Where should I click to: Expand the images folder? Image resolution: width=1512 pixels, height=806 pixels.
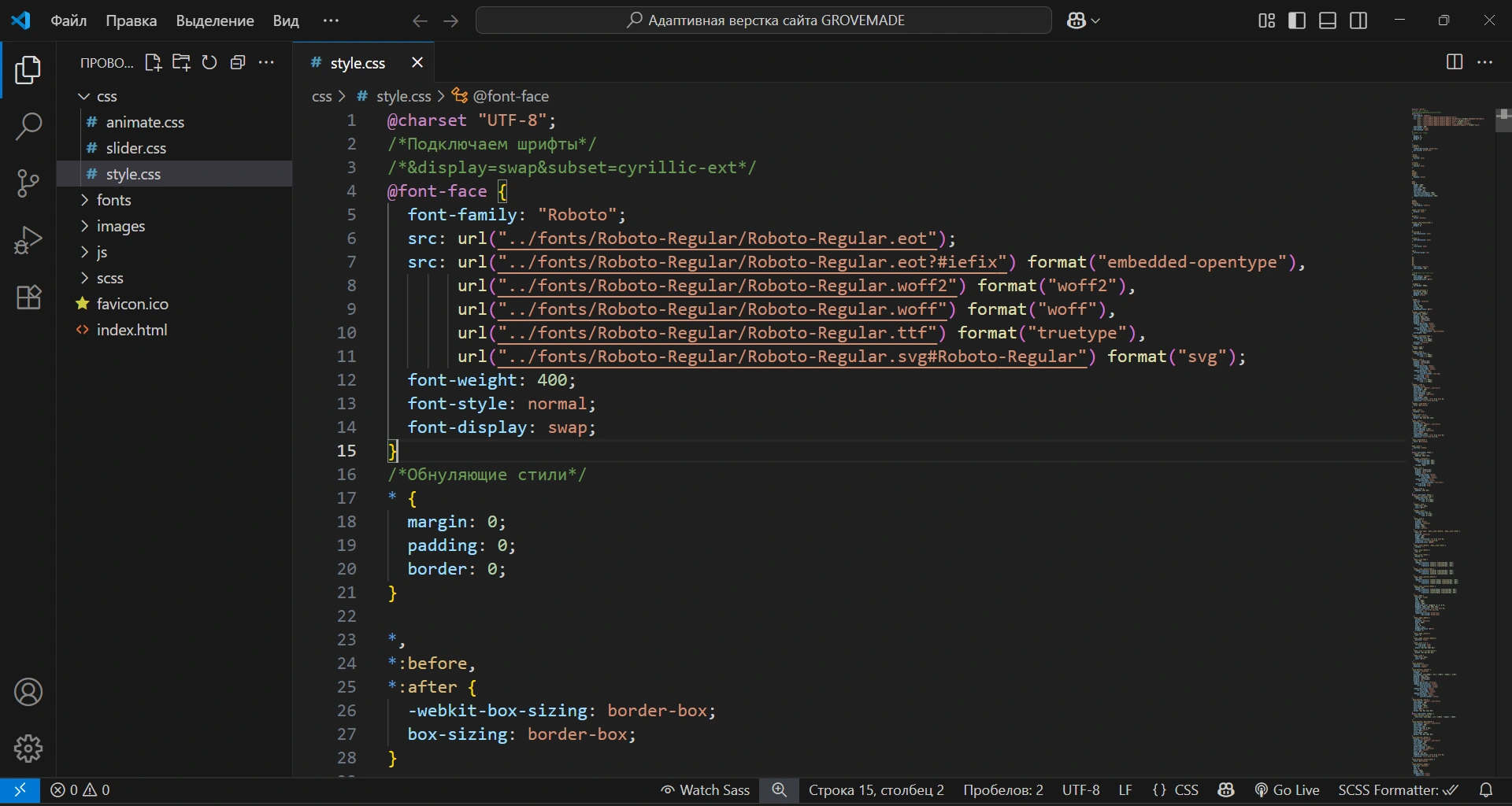click(120, 226)
